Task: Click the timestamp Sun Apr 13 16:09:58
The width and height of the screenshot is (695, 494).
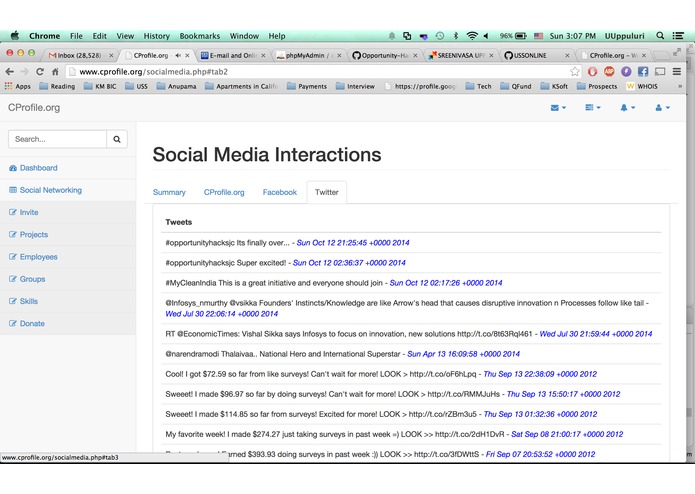Action: pyautogui.click(x=463, y=354)
